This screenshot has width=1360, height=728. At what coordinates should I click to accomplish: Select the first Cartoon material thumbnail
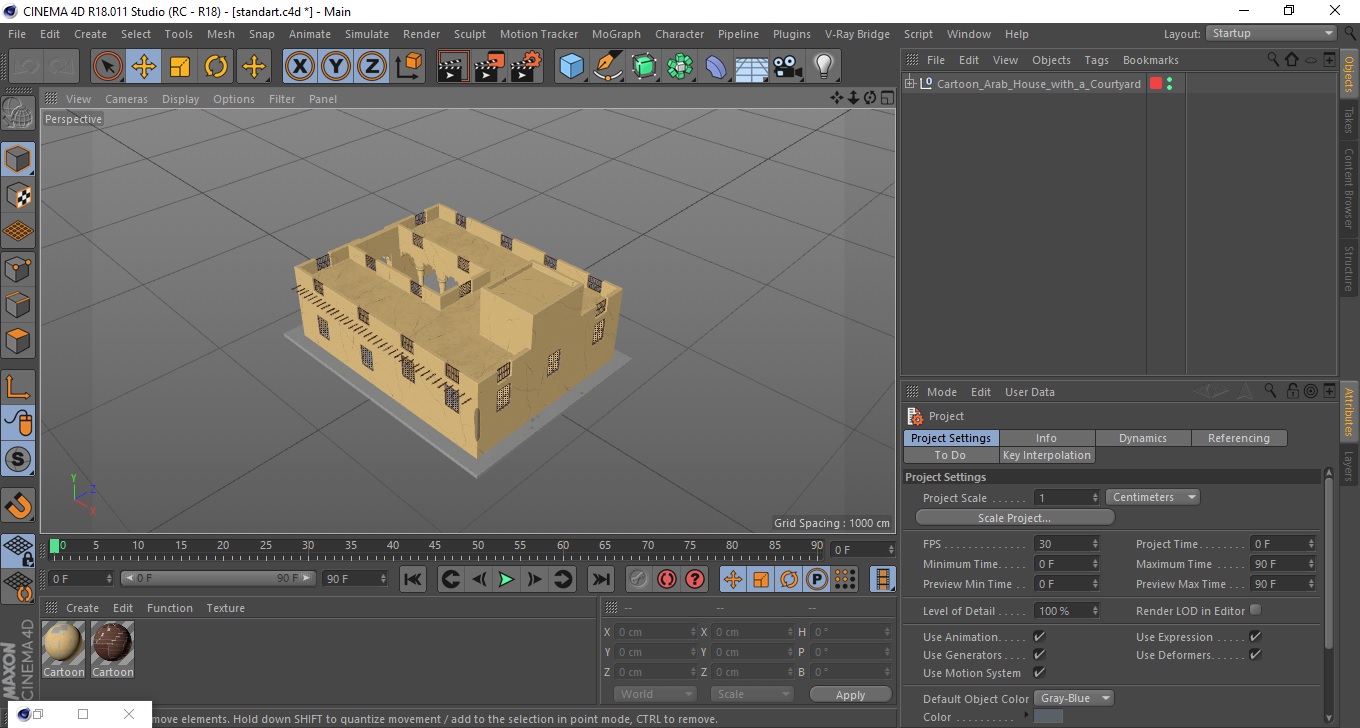(63, 643)
